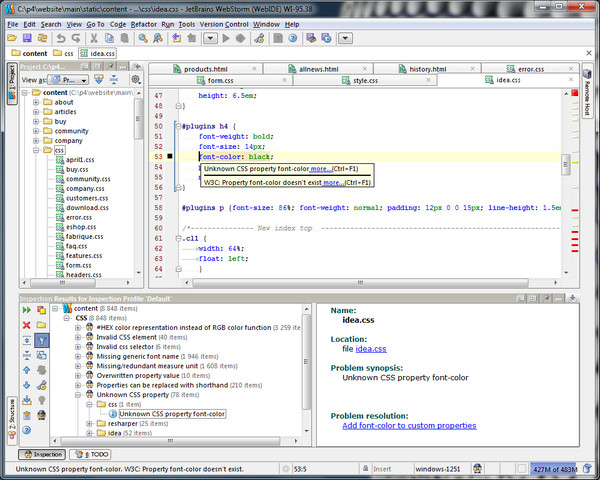The image size is (600, 480).
Task: Click the idea.css location link
Action: click(371, 348)
